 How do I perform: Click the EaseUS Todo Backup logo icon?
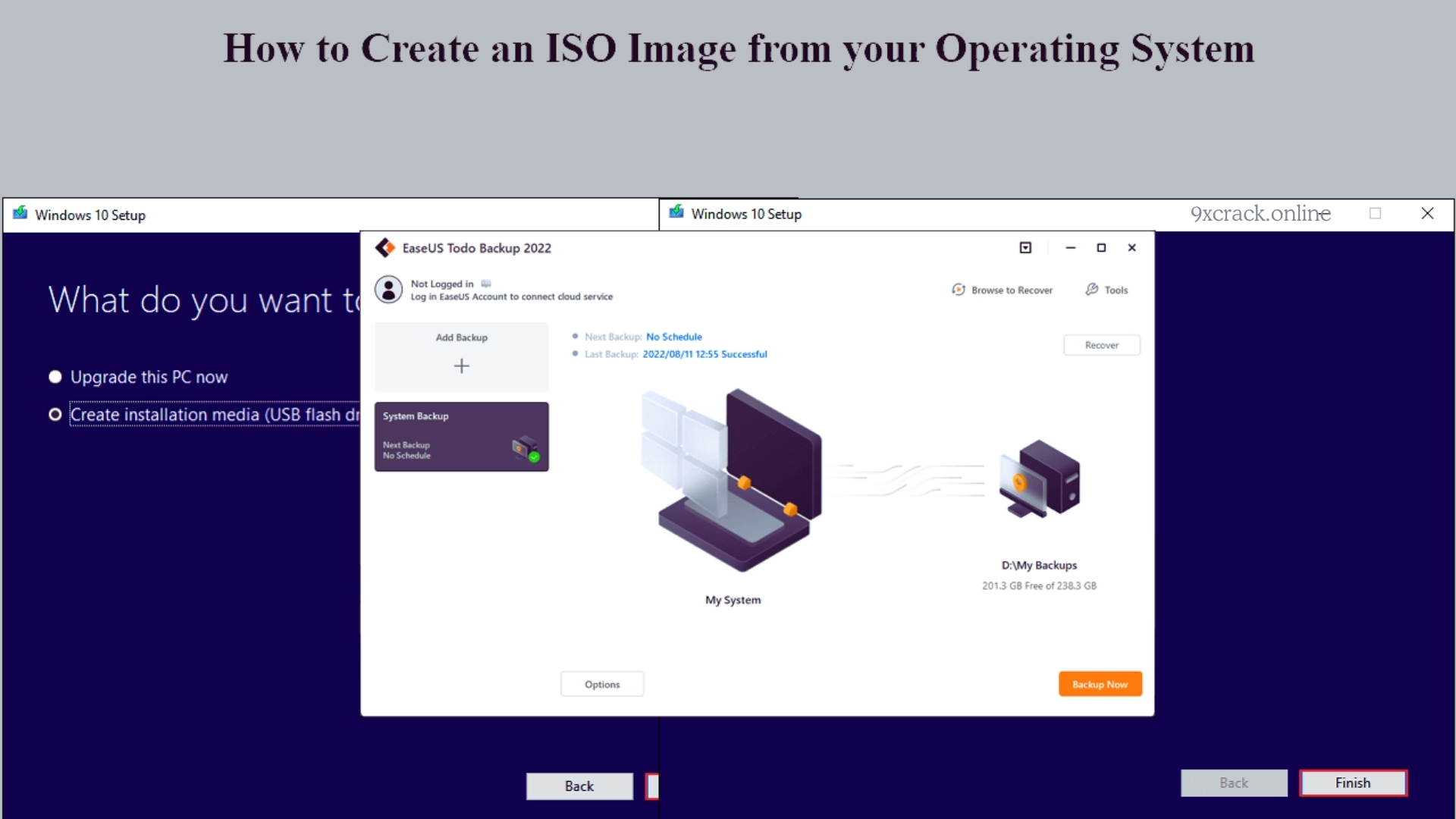pos(385,248)
